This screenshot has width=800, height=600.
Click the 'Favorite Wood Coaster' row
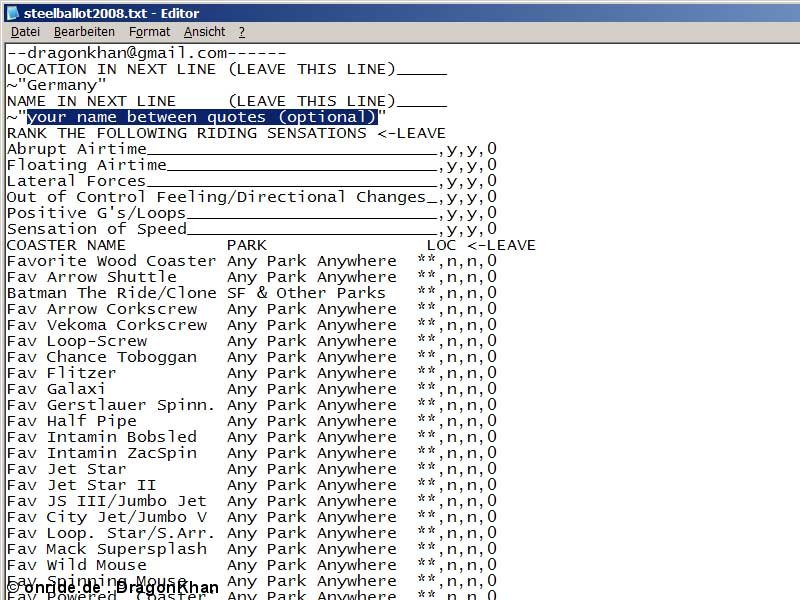click(252, 261)
